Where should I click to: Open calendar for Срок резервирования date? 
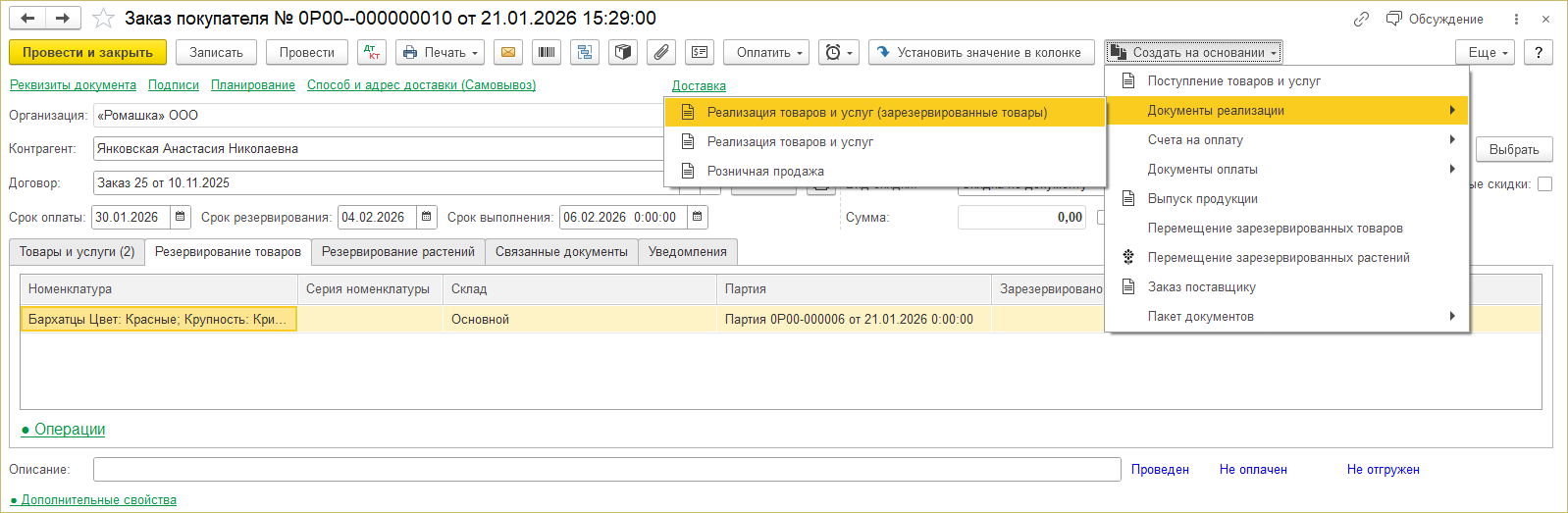427,217
